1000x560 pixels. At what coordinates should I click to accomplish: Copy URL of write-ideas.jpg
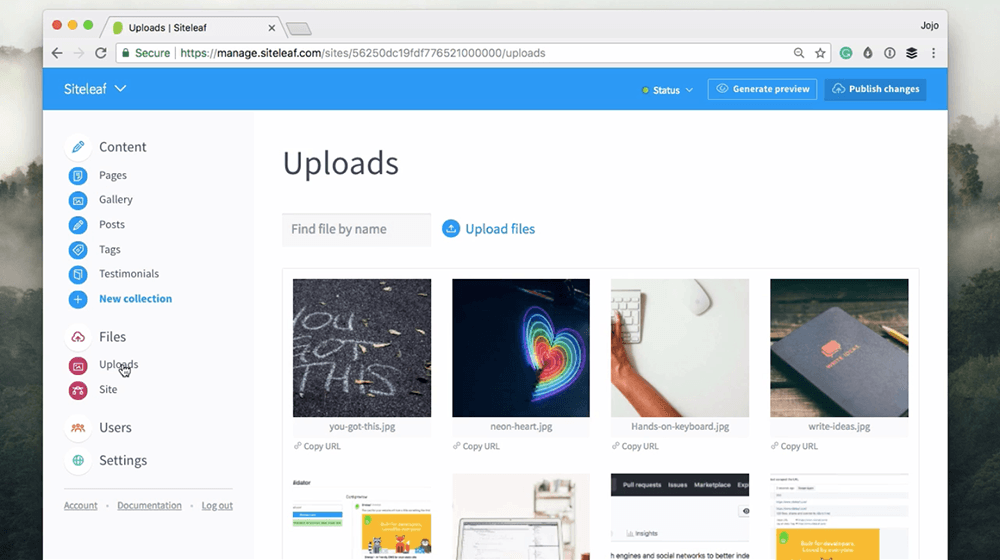(798, 446)
